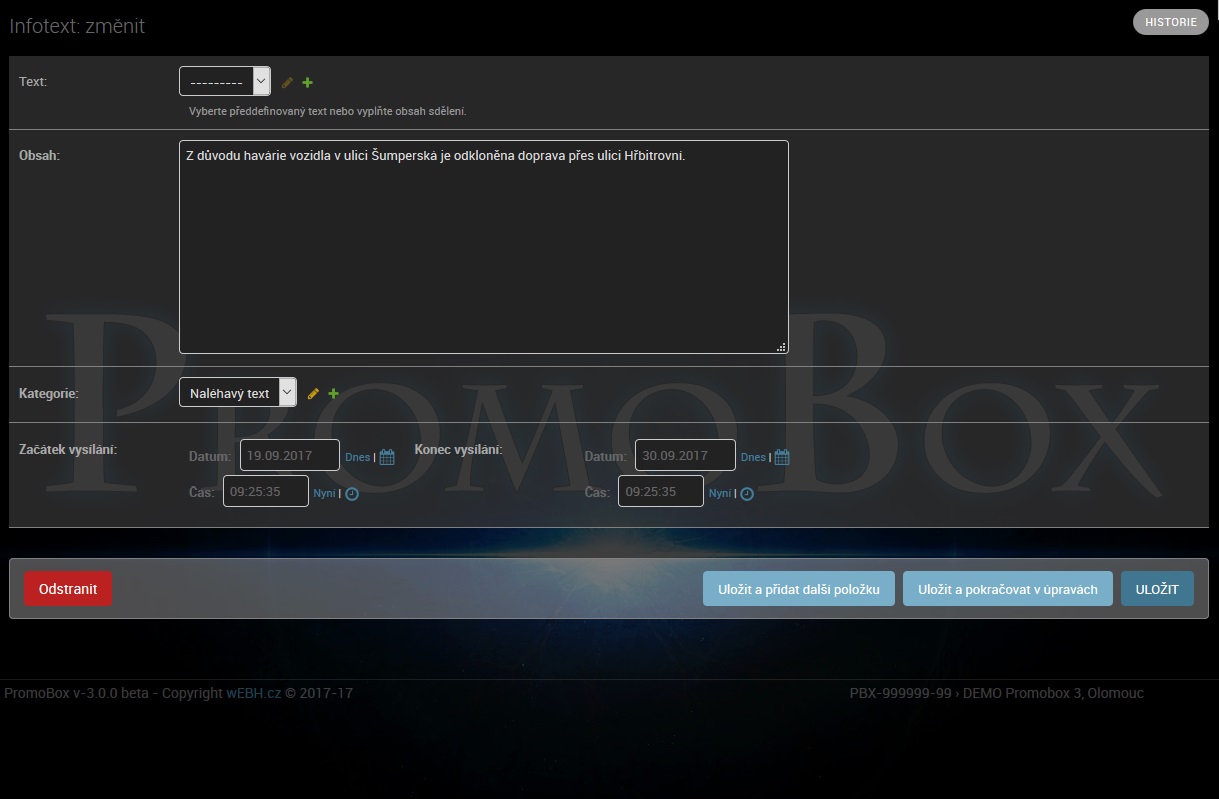
Task: Click Dnes link for start date
Action: pyautogui.click(x=357, y=457)
